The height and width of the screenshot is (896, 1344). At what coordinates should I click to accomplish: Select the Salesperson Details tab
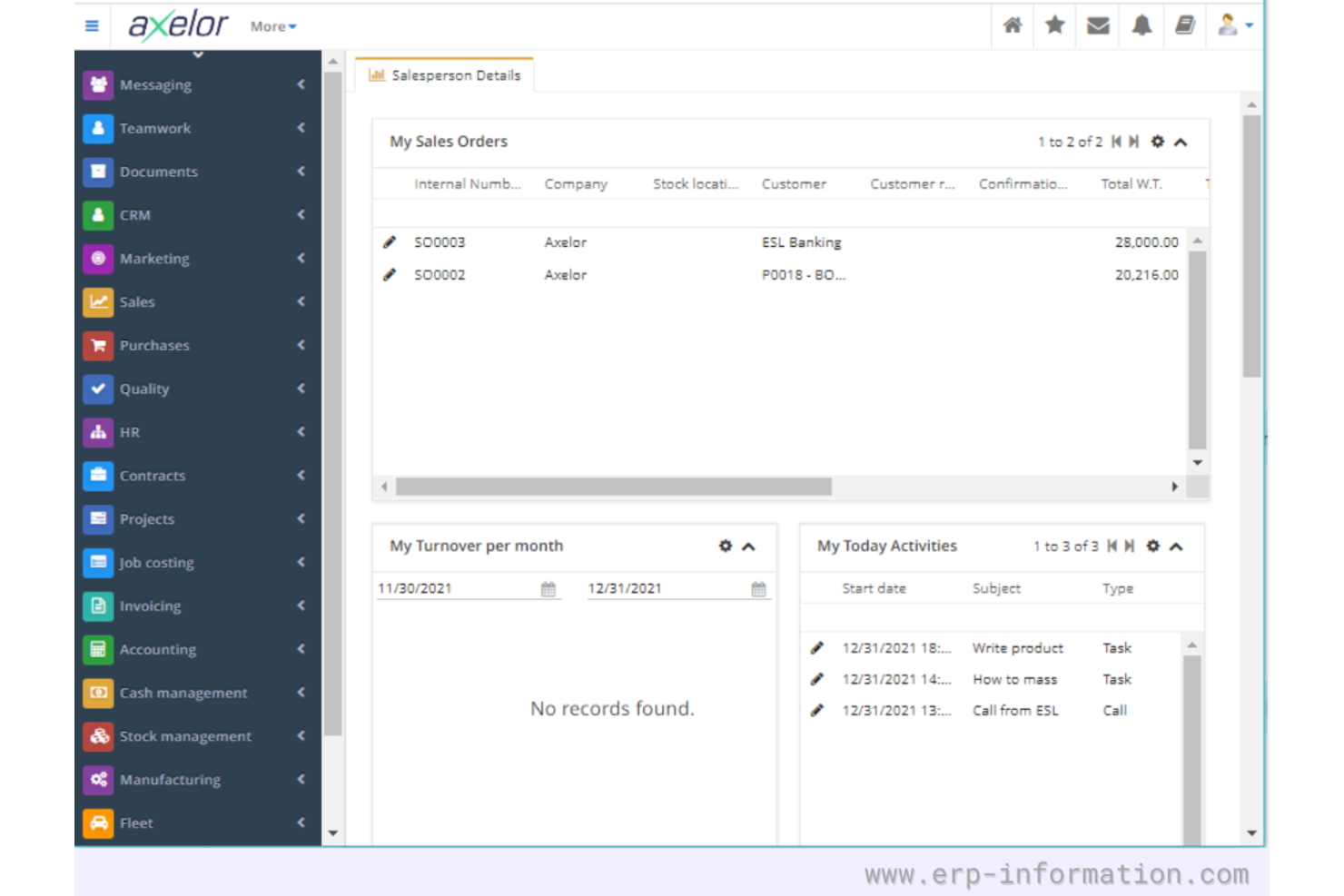pos(444,75)
